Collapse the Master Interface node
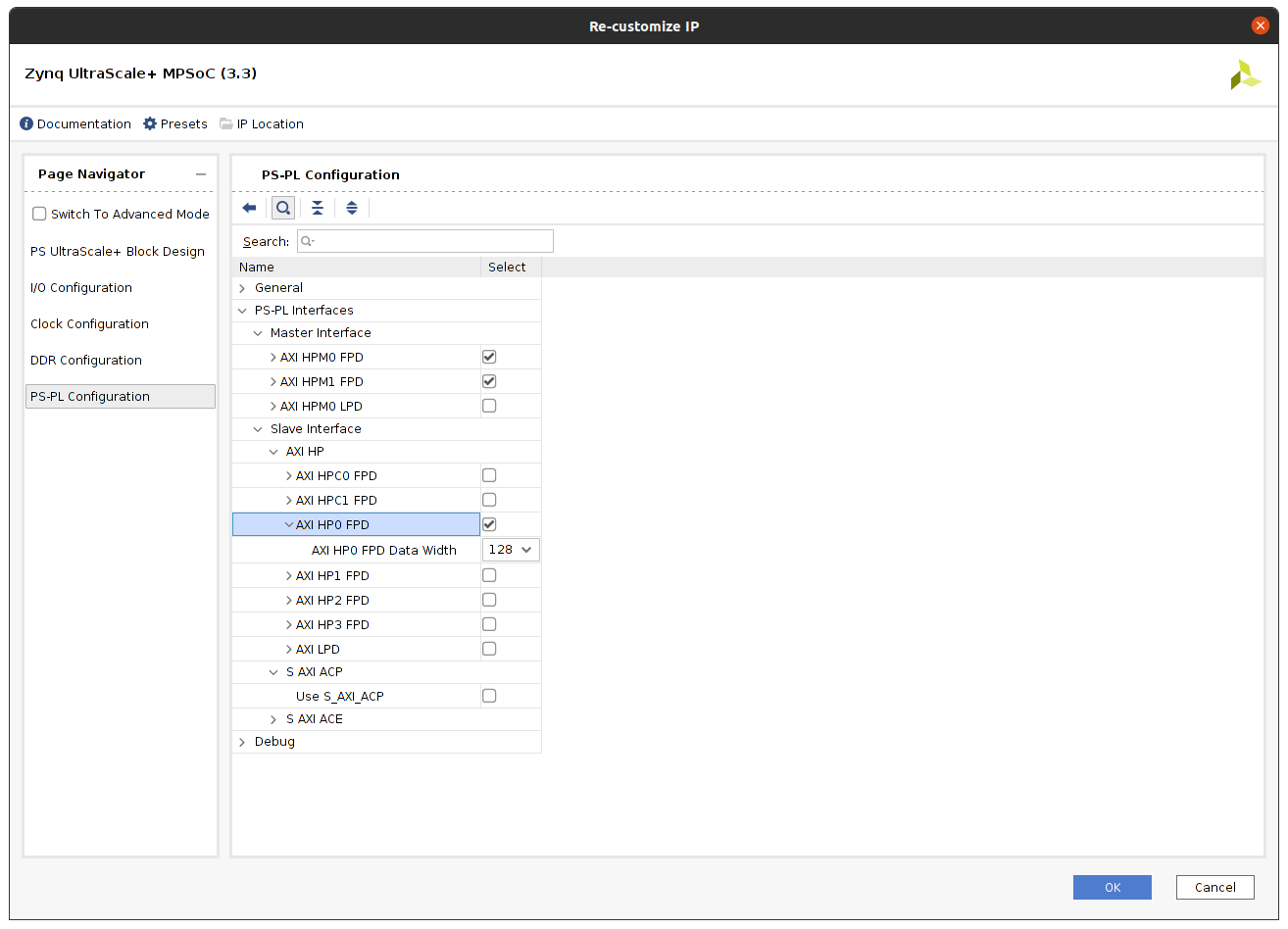 pos(258,333)
